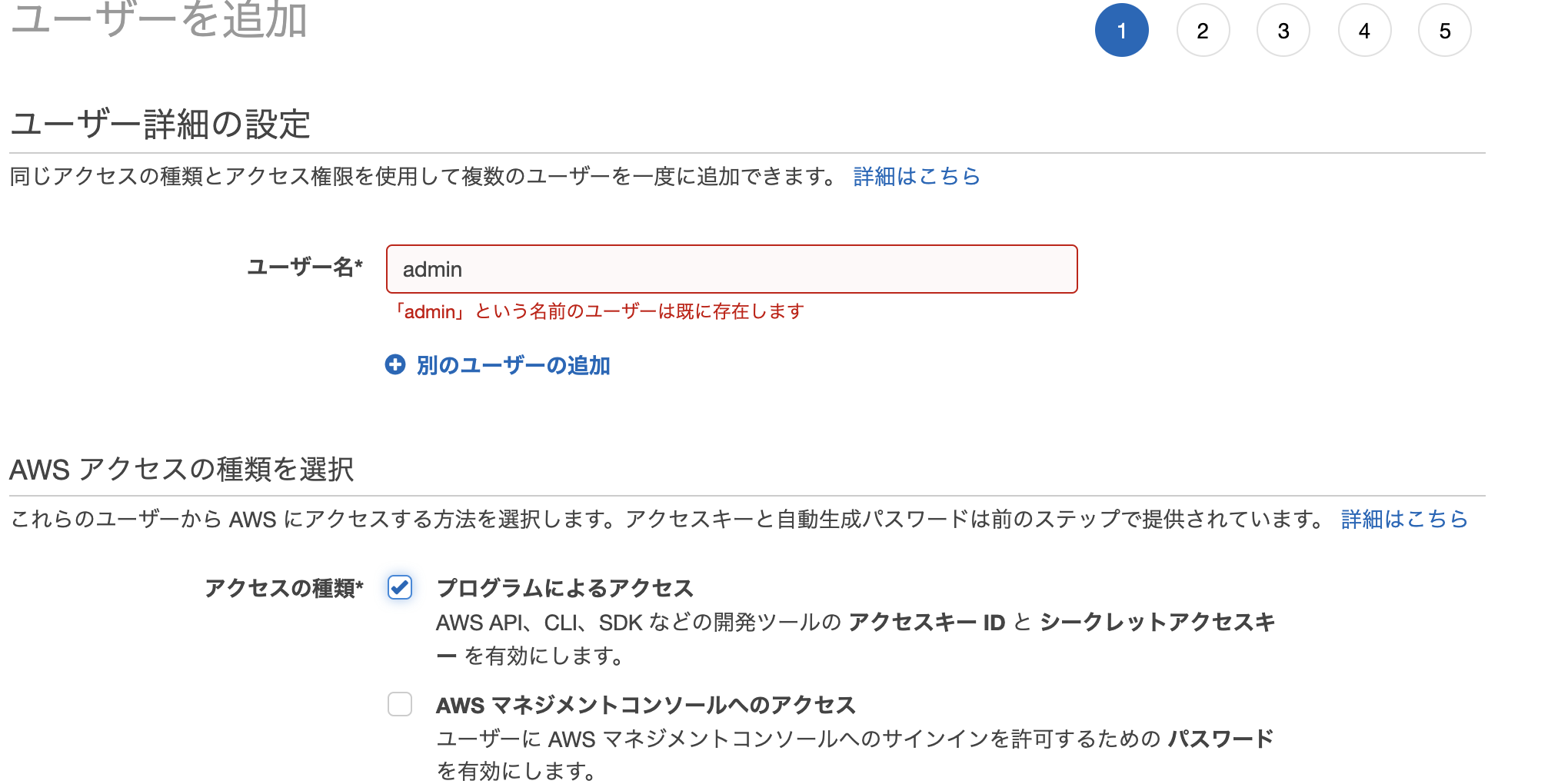
Task: Click the プログラムによるアクセス option label
Action: coord(564,588)
